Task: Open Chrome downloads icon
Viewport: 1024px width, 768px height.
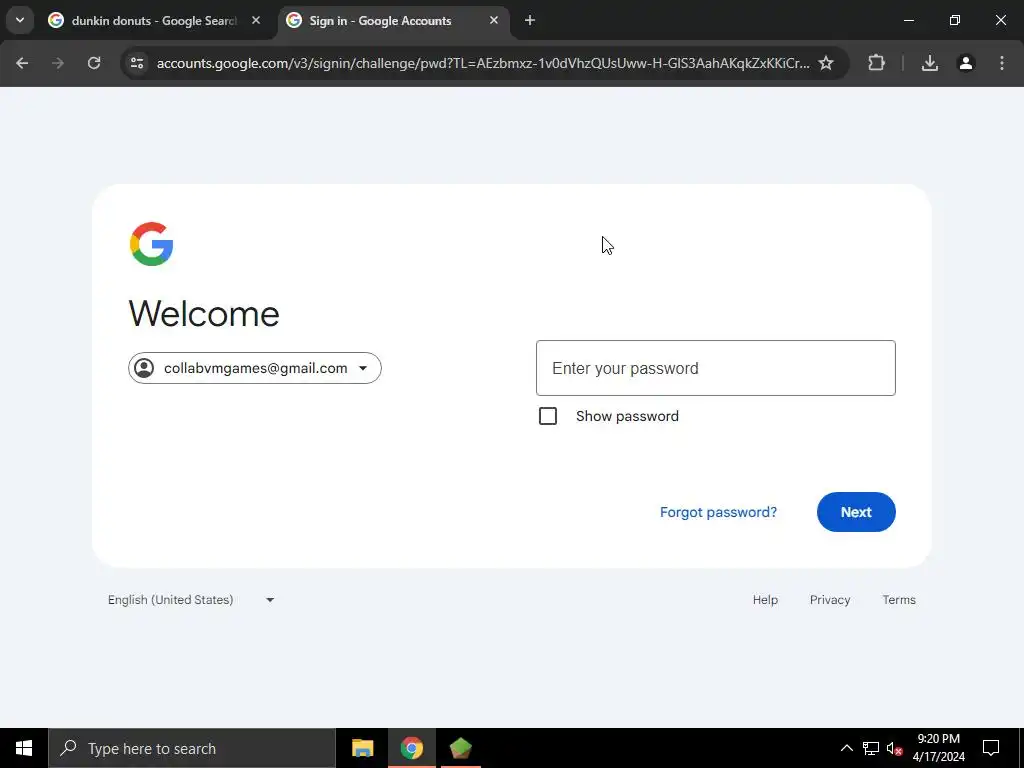Action: coord(930,63)
